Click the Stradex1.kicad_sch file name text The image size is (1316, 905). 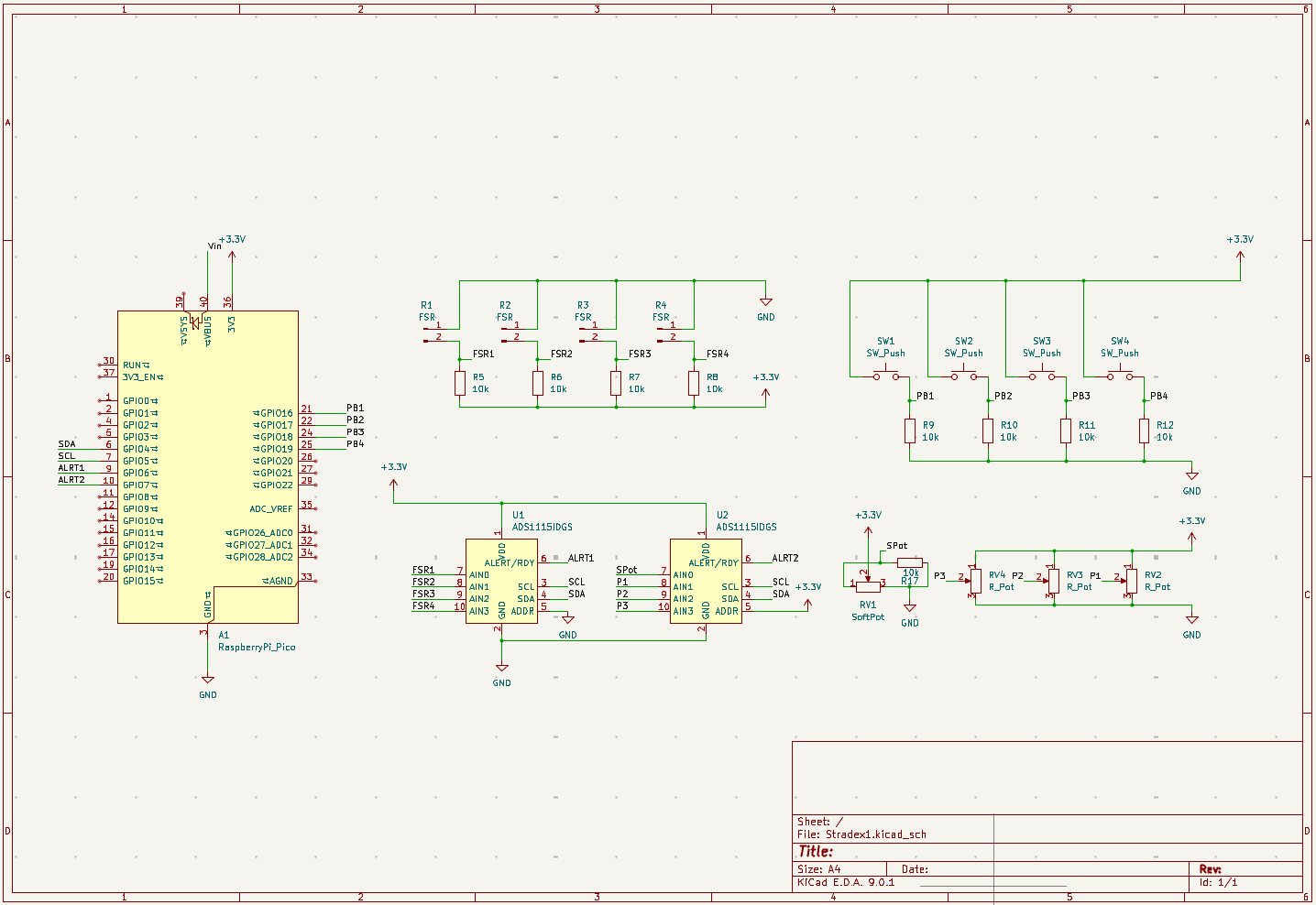coord(875,834)
